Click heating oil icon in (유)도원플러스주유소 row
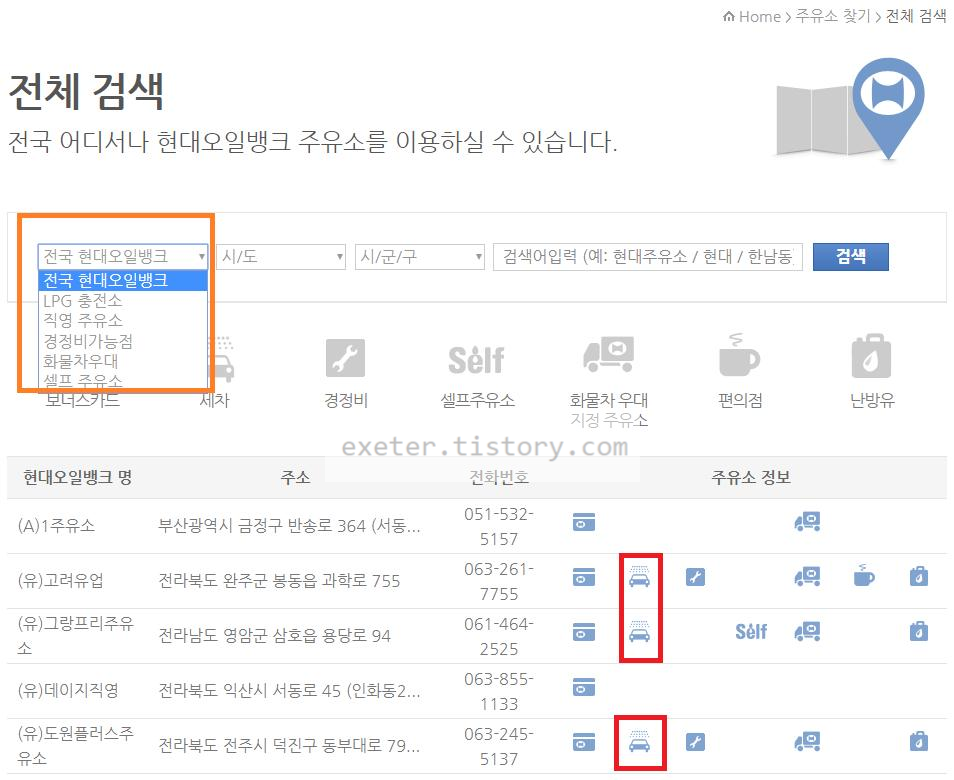 tap(919, 741)
